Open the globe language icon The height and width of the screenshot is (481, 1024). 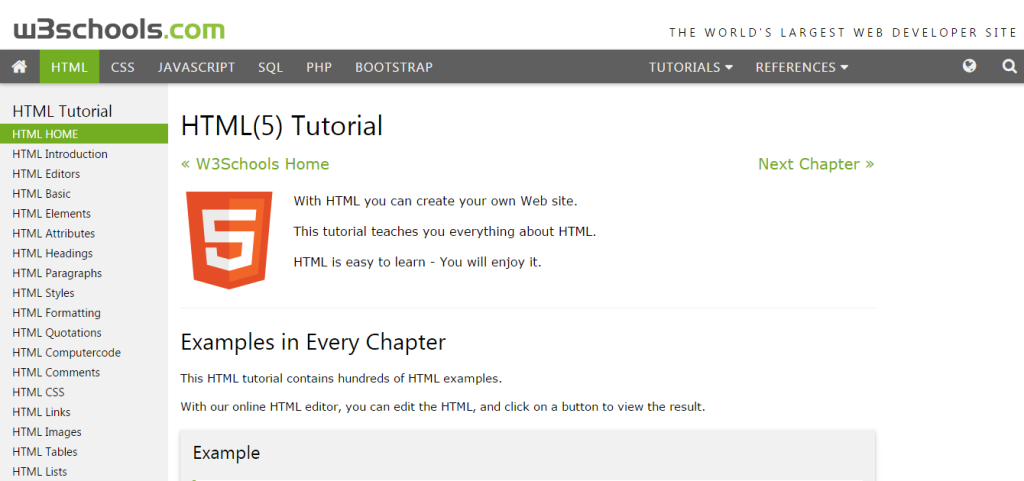pyautogui.click(x=969, y=67)
